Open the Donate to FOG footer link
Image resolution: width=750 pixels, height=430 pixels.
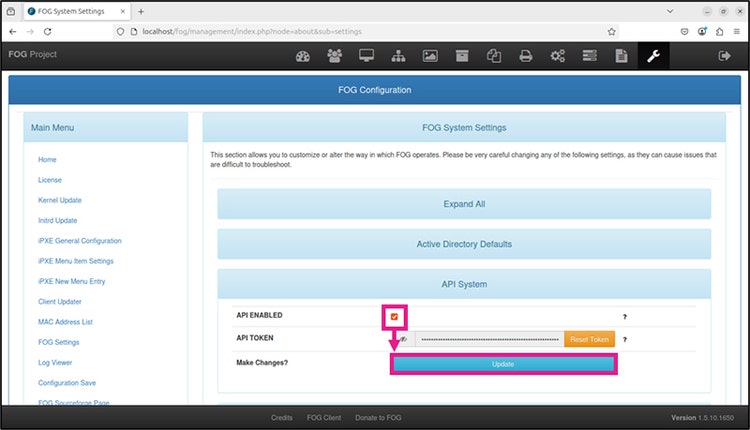[378, 418]
